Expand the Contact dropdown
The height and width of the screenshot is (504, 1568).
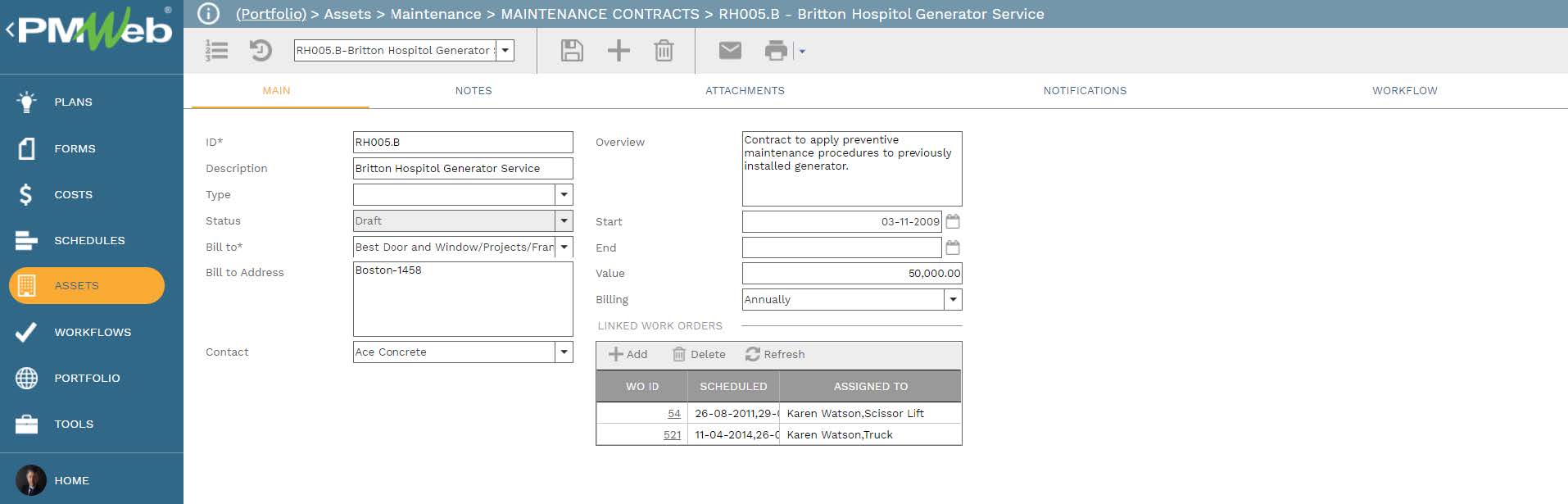pyautogui.click(x=564, y=352)
